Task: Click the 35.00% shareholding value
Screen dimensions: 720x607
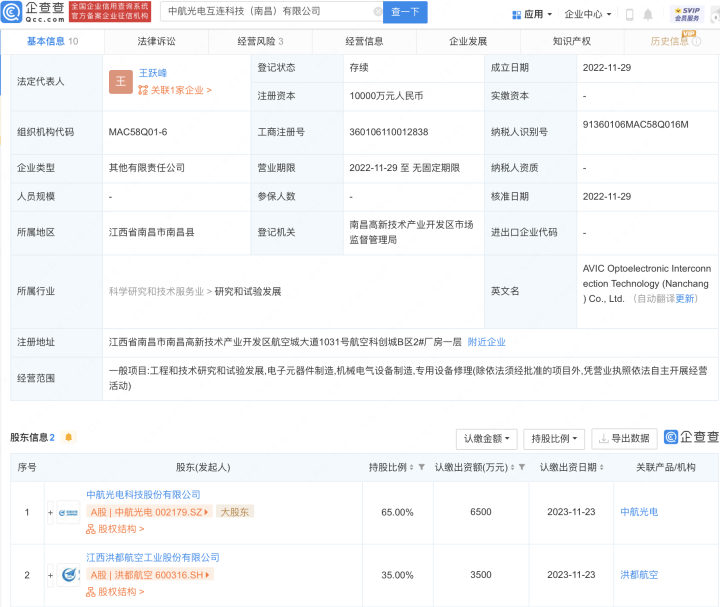Action: (x=397, y=575)
